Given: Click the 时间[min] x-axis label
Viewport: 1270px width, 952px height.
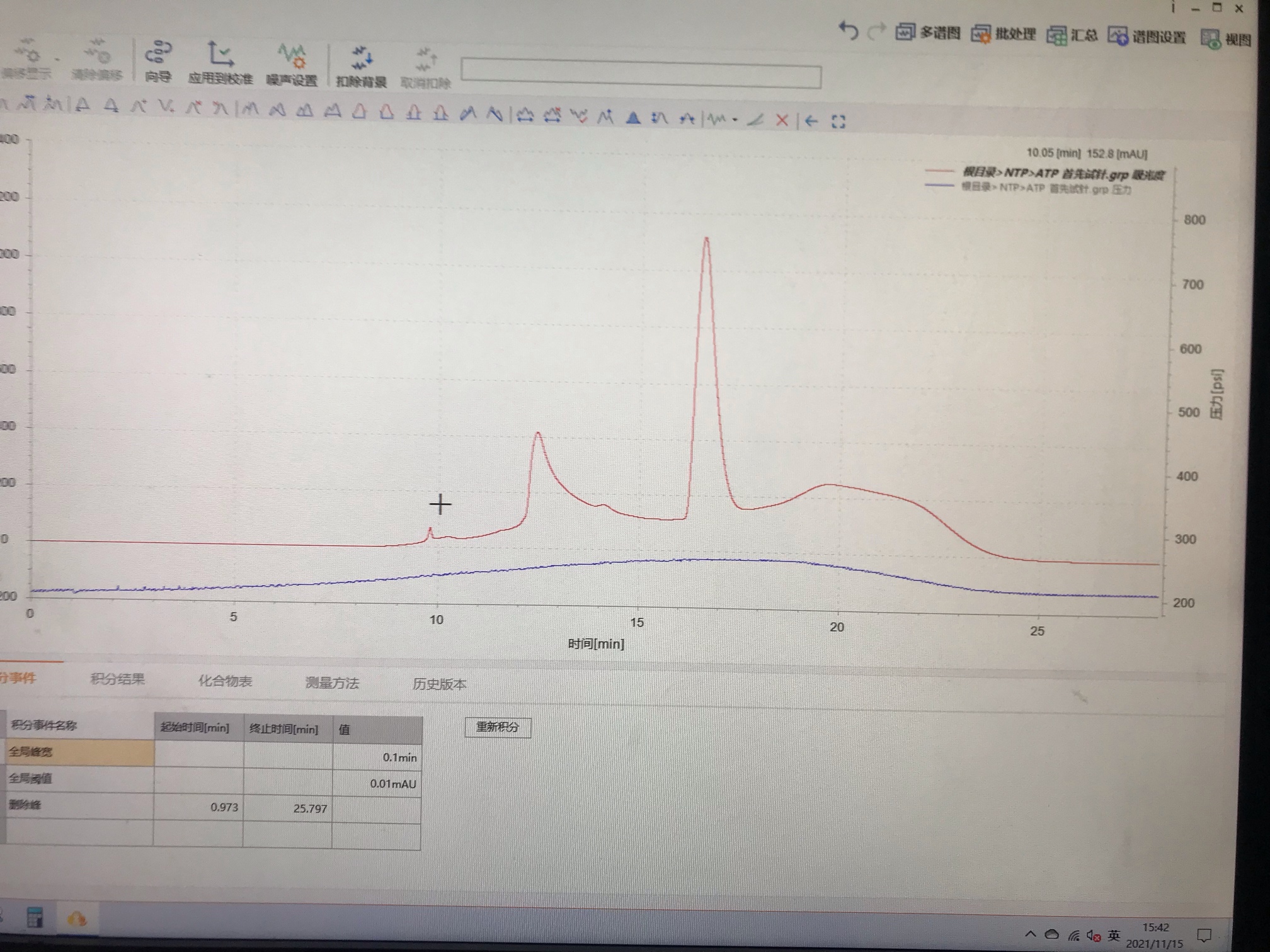Looking at the screenshot, I should pyautogui.click(x=596, y=643).
